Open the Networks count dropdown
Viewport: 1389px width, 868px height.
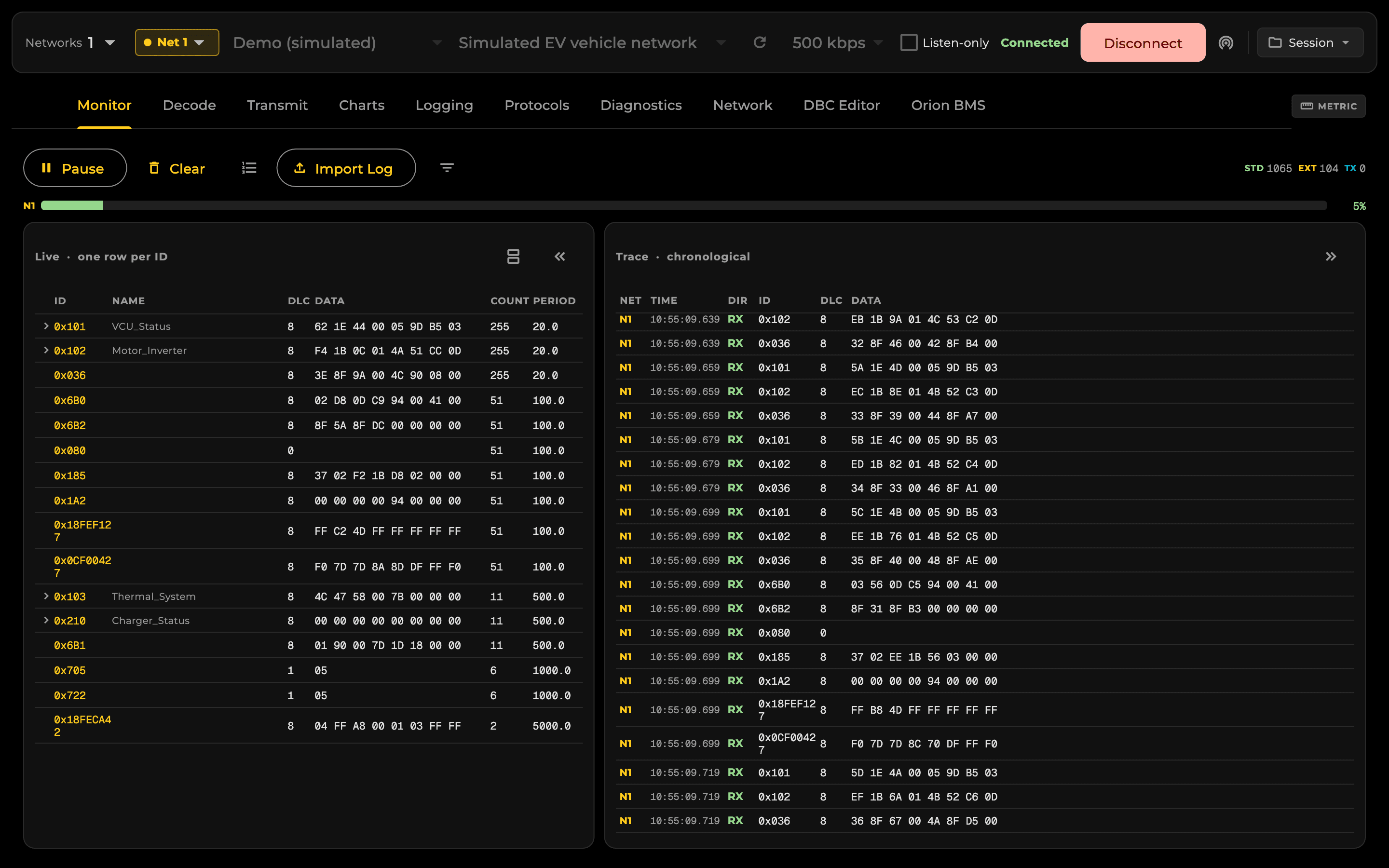(70, 42)
